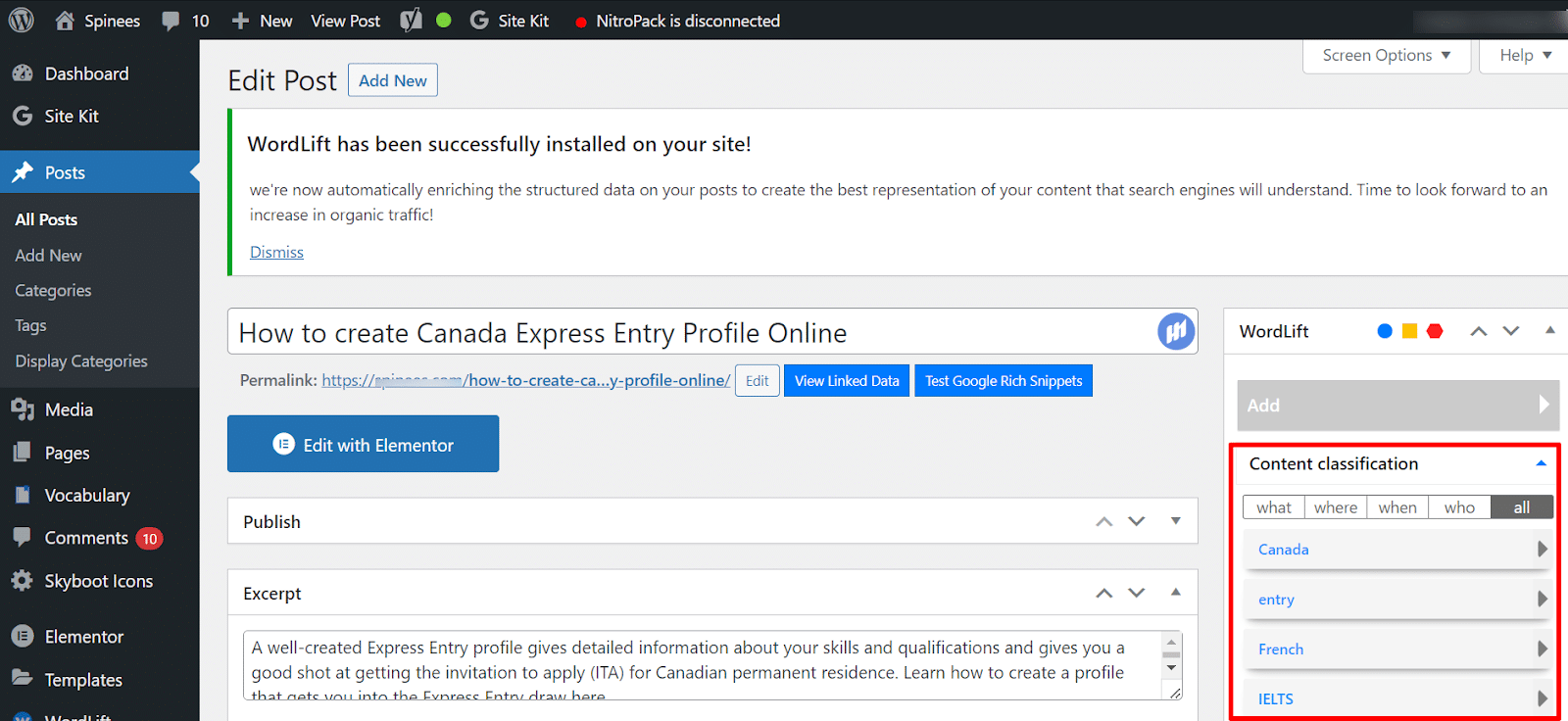Image resolution: width=1568 pixels, height=721 pixels.
Task: Select the 'what' classification filter
Action: [x=1274, y=507]
